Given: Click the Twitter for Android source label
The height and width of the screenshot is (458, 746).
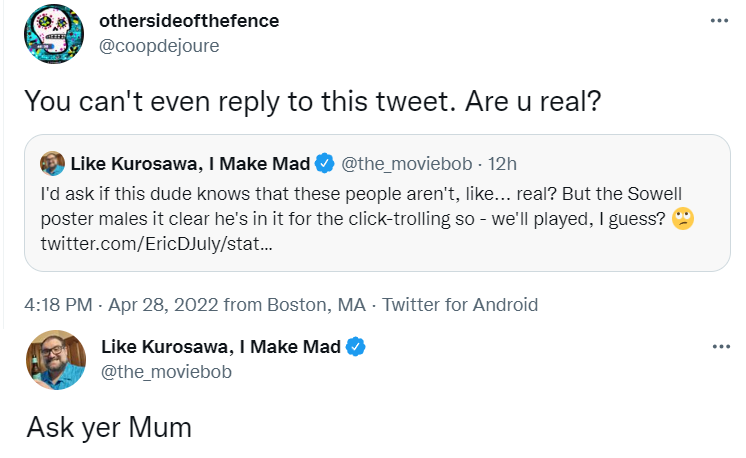Looking at the screenshot, I should [460, 305].
